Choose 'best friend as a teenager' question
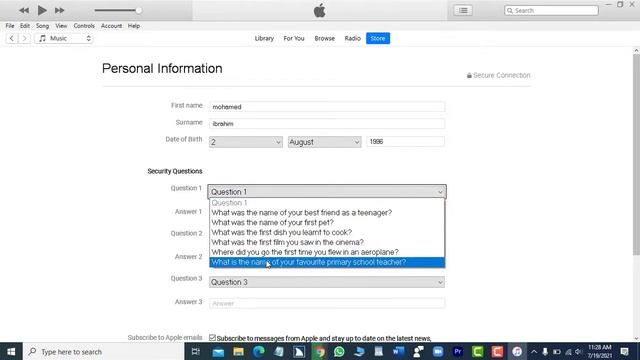This screenshot has width=640, height=360. (x=327, y=213)
